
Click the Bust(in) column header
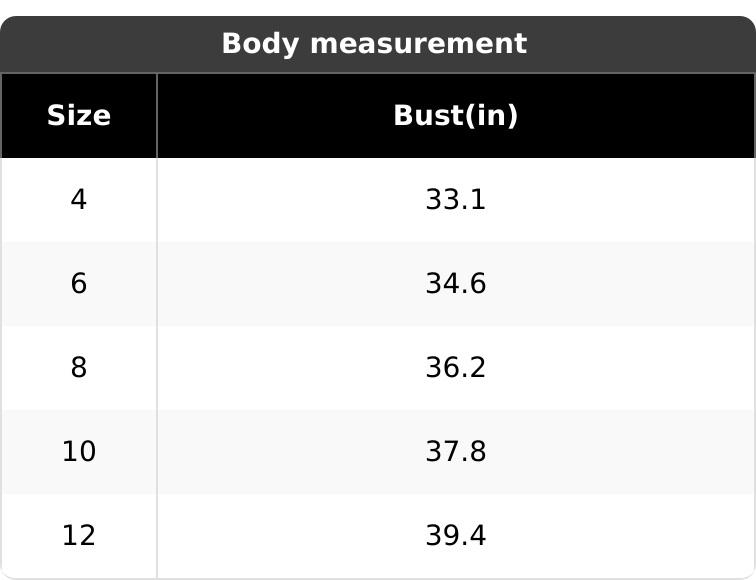(456, 116)
